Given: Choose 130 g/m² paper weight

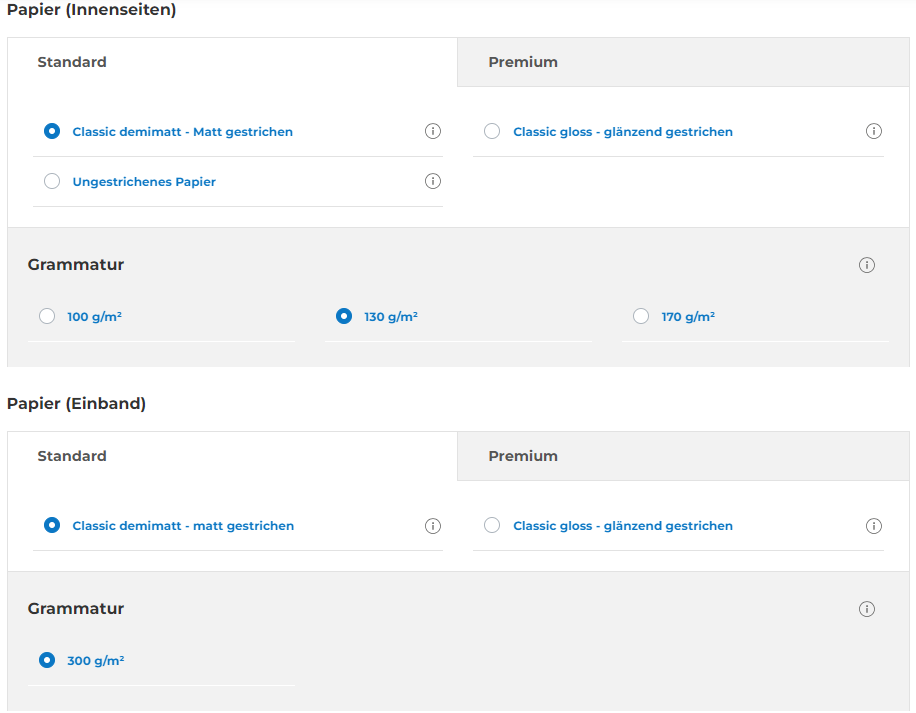Looking at the screenshot, I should [x=344, y=316].
